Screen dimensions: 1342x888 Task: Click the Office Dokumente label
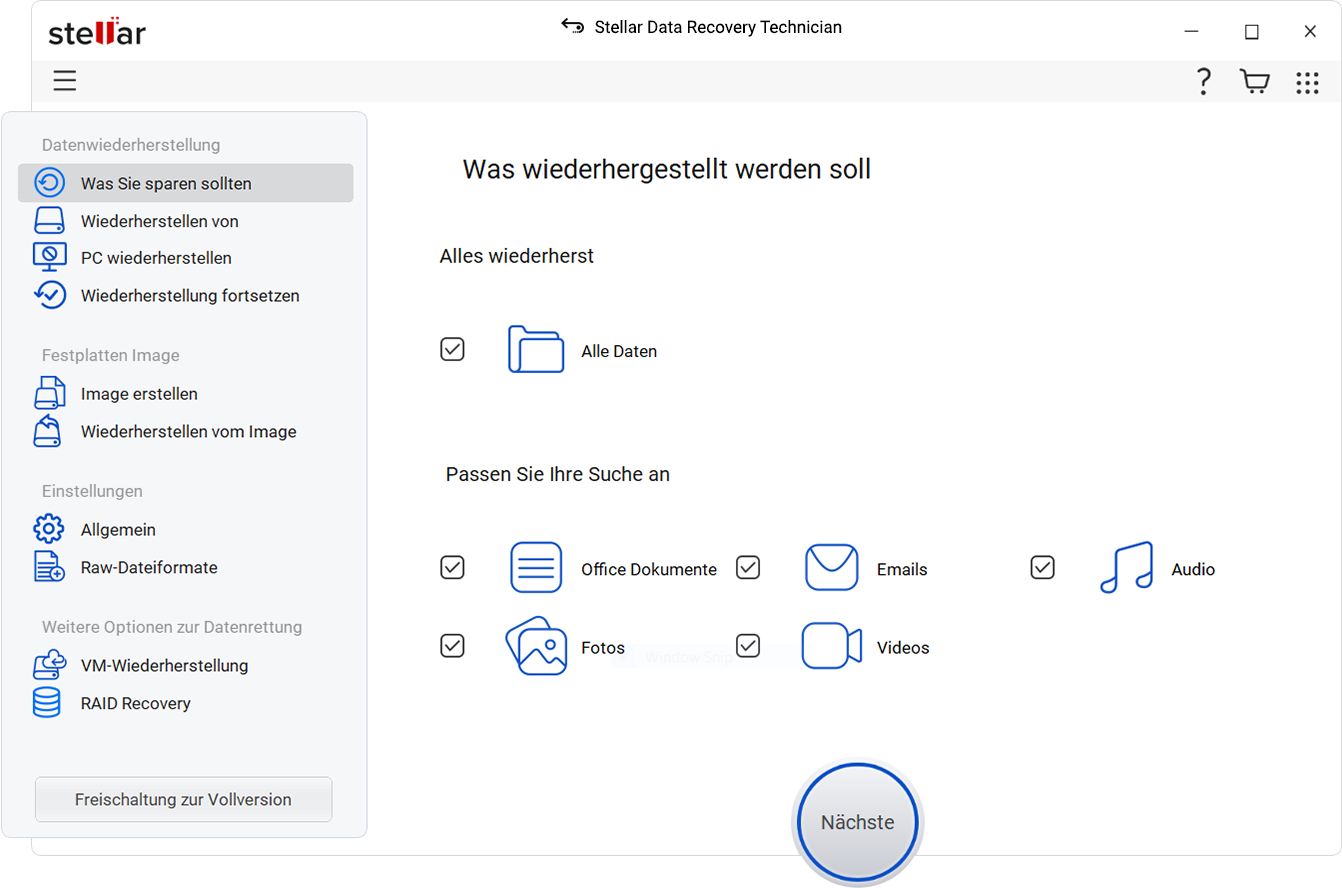[649, 569]
